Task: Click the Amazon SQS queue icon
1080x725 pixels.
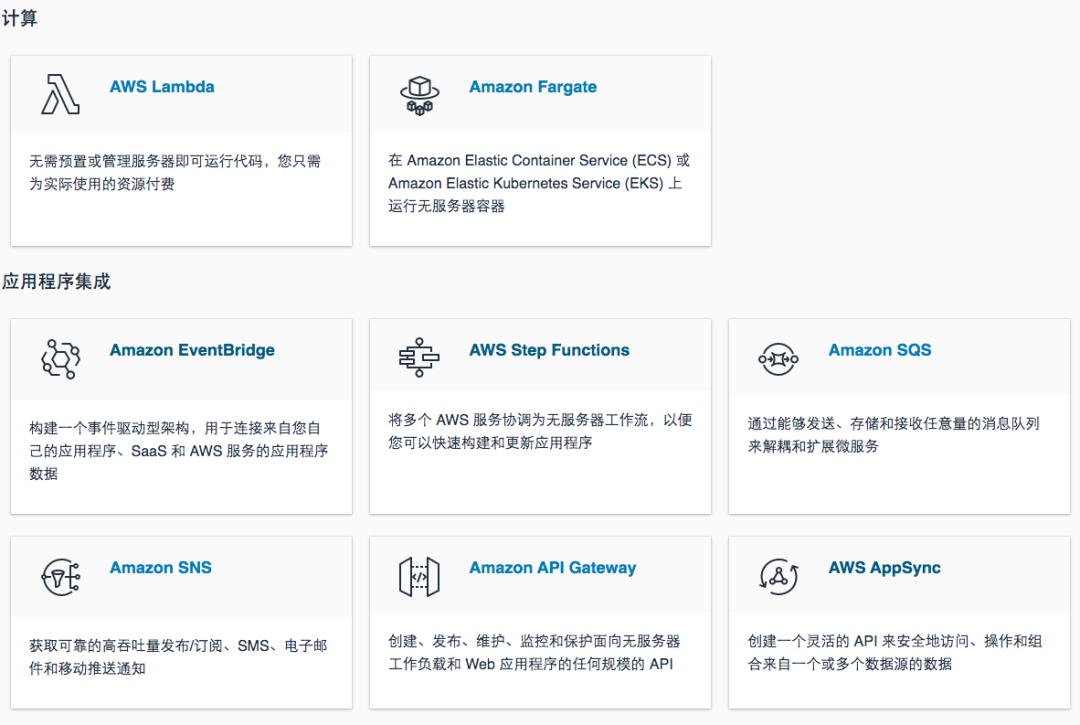Action: [778, 359]
